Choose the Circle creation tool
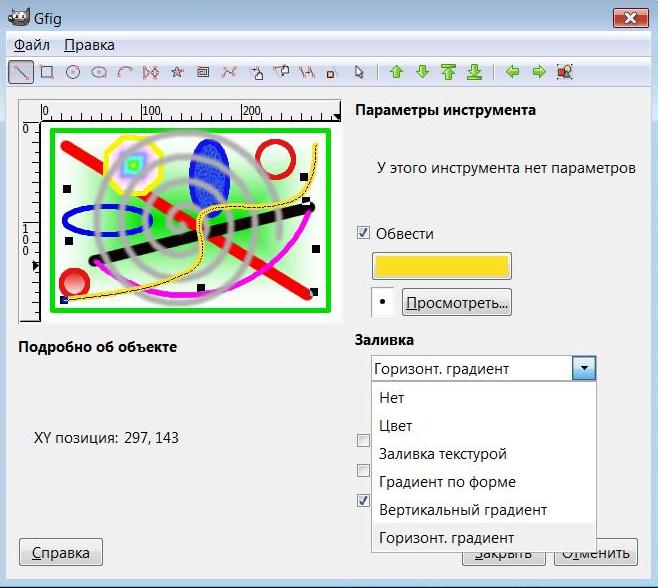 tap(72, 72)
